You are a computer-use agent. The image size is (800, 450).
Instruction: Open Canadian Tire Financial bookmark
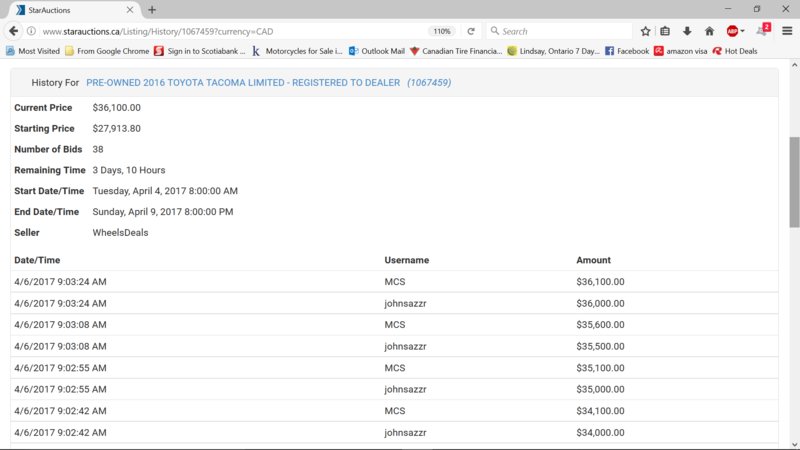pos(456,51)
